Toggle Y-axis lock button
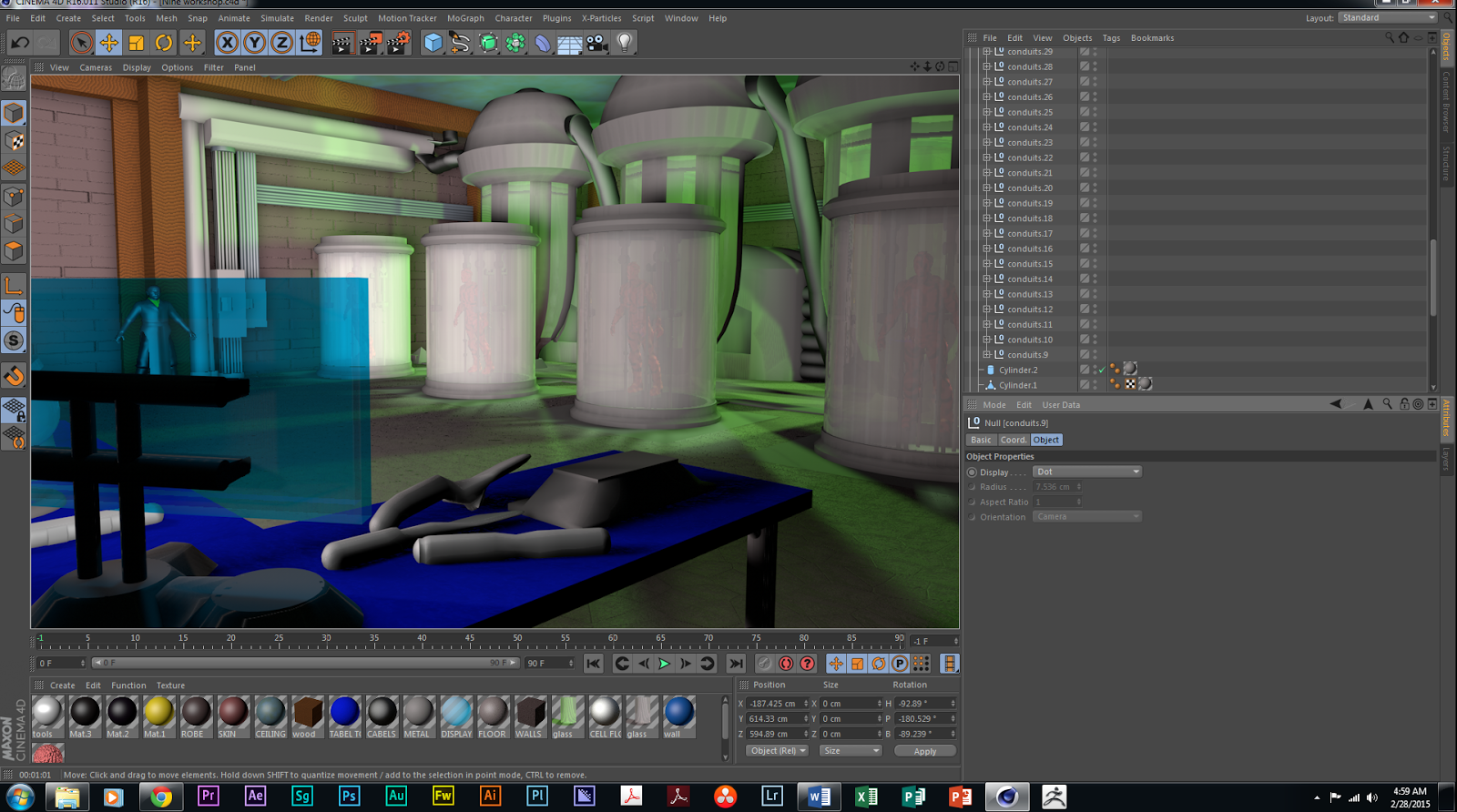The image size is (1457, 812). tap(255, 43)
